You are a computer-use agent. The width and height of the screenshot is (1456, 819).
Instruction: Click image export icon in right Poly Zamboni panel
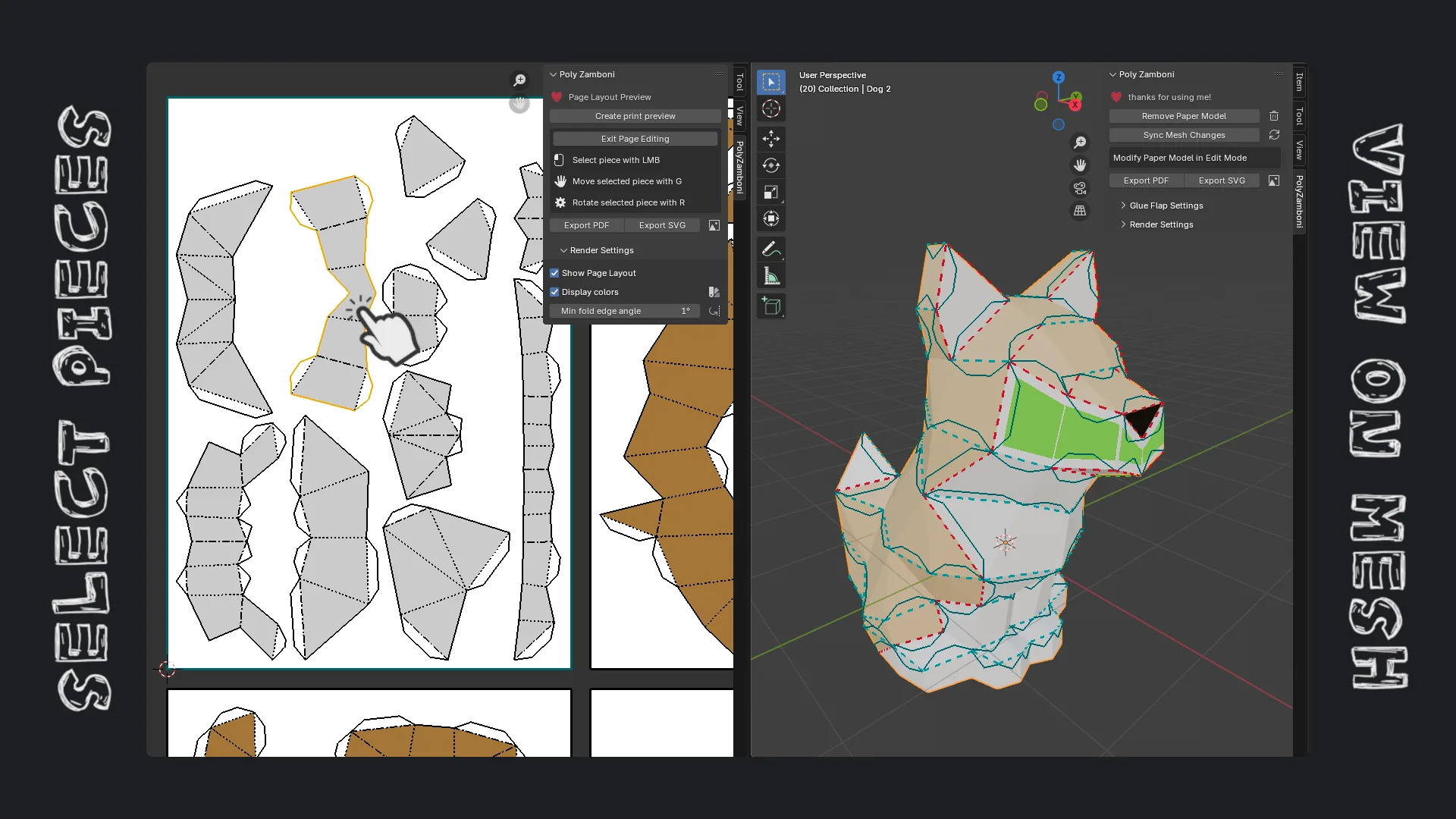pos(1274,180)
